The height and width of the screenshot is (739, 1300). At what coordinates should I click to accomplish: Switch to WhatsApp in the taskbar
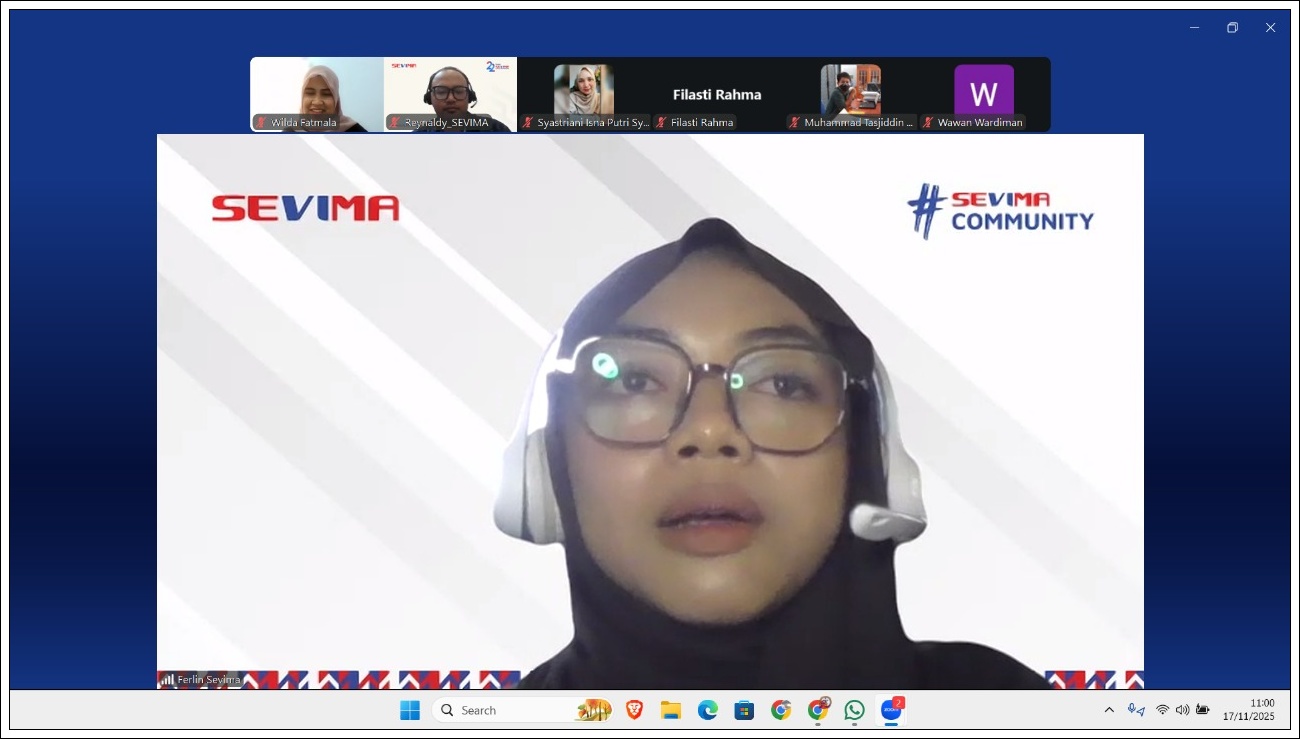(x=854, y=710)
